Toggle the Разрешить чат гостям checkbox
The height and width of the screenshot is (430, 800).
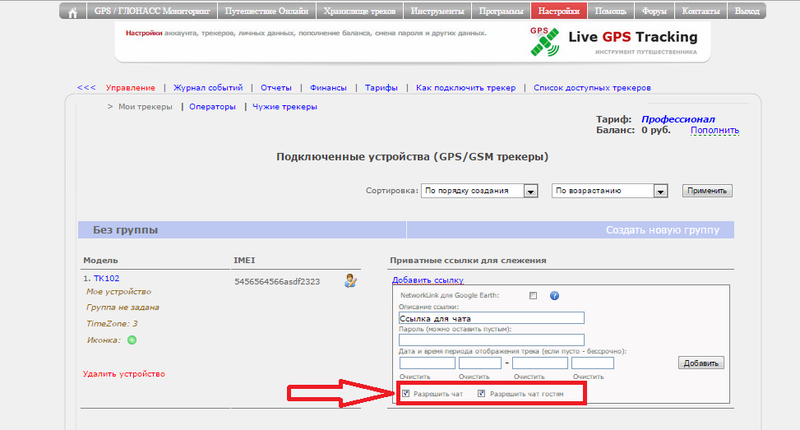tap(482, 394)
